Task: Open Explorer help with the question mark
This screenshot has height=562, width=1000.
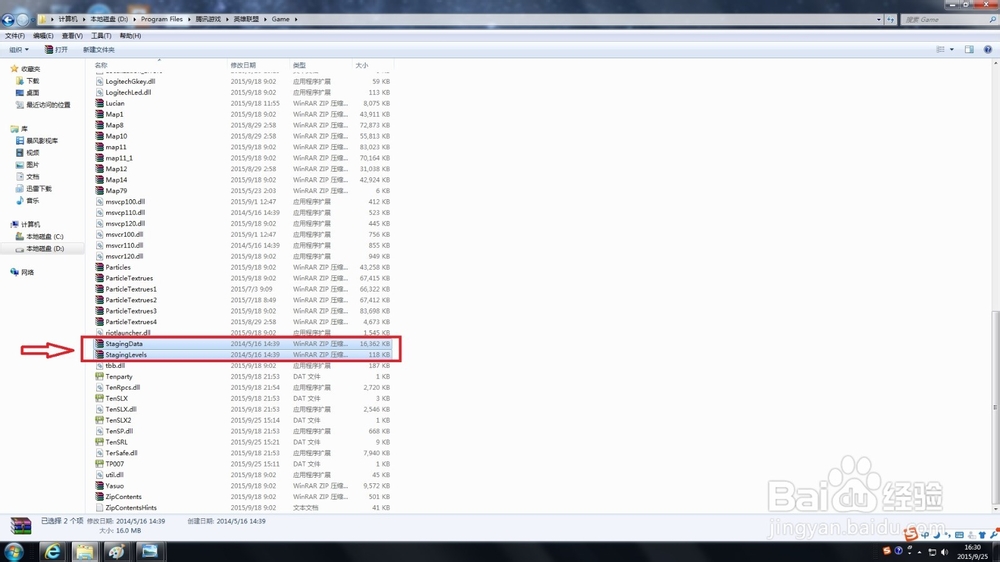Action: click(x=987, y=50)
